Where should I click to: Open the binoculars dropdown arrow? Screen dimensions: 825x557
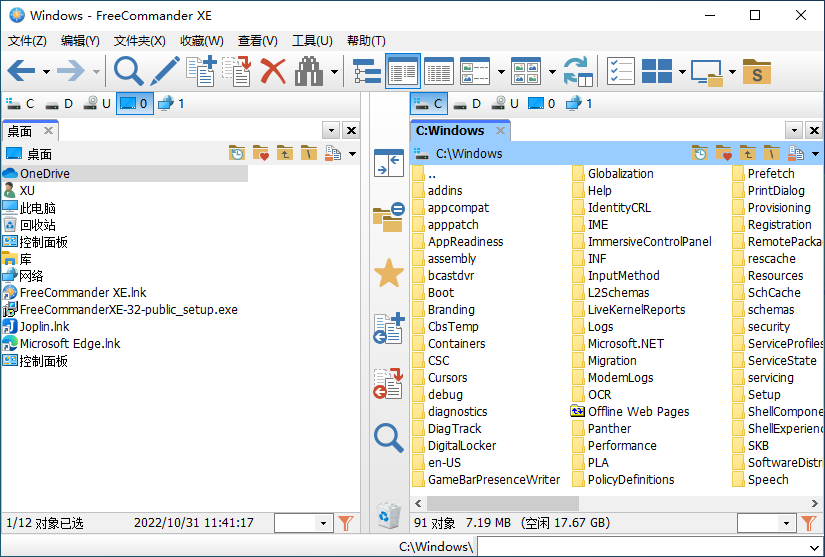tap(334, 71)
